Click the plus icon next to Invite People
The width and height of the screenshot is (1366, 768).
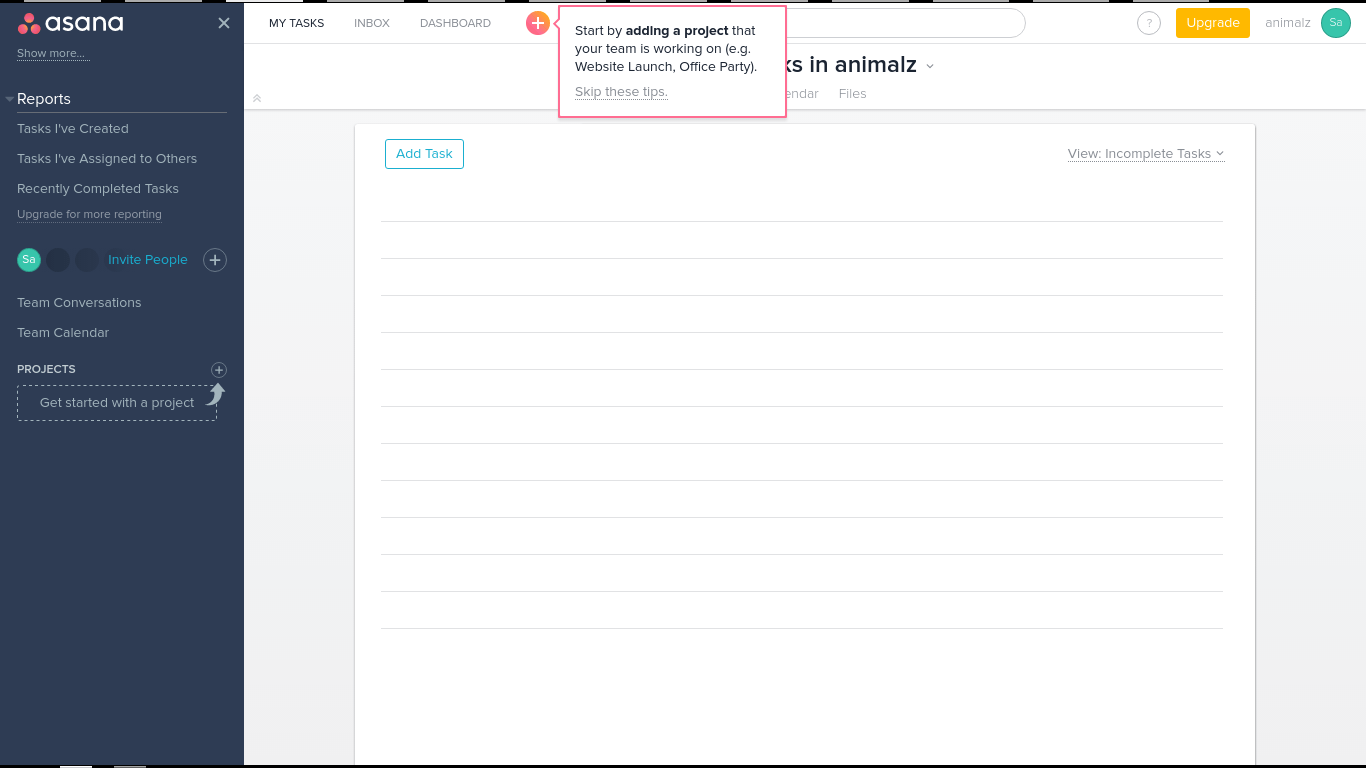point(215,260)
